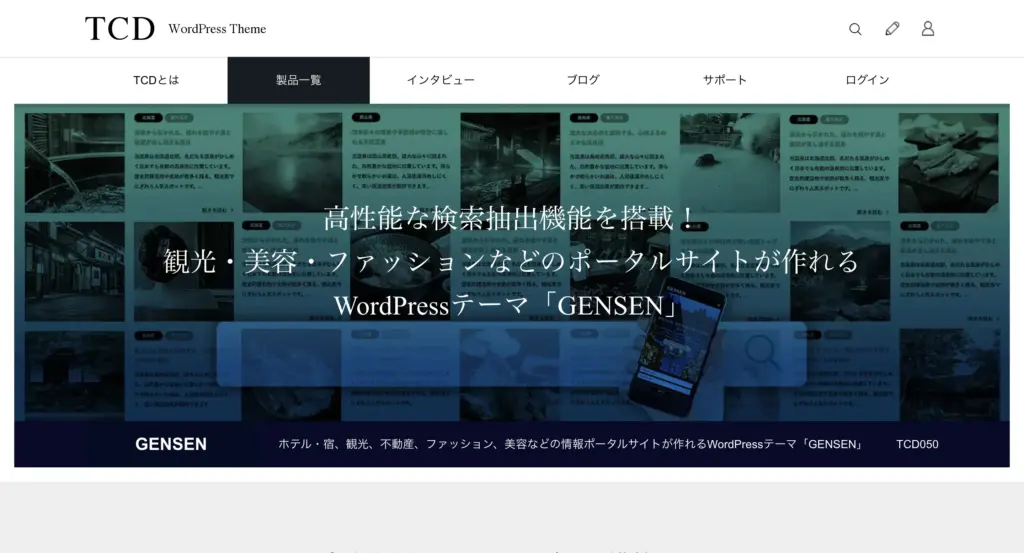Open the TCDとは menu item
The image size is (1024, 553).
(x=156, y=80)
